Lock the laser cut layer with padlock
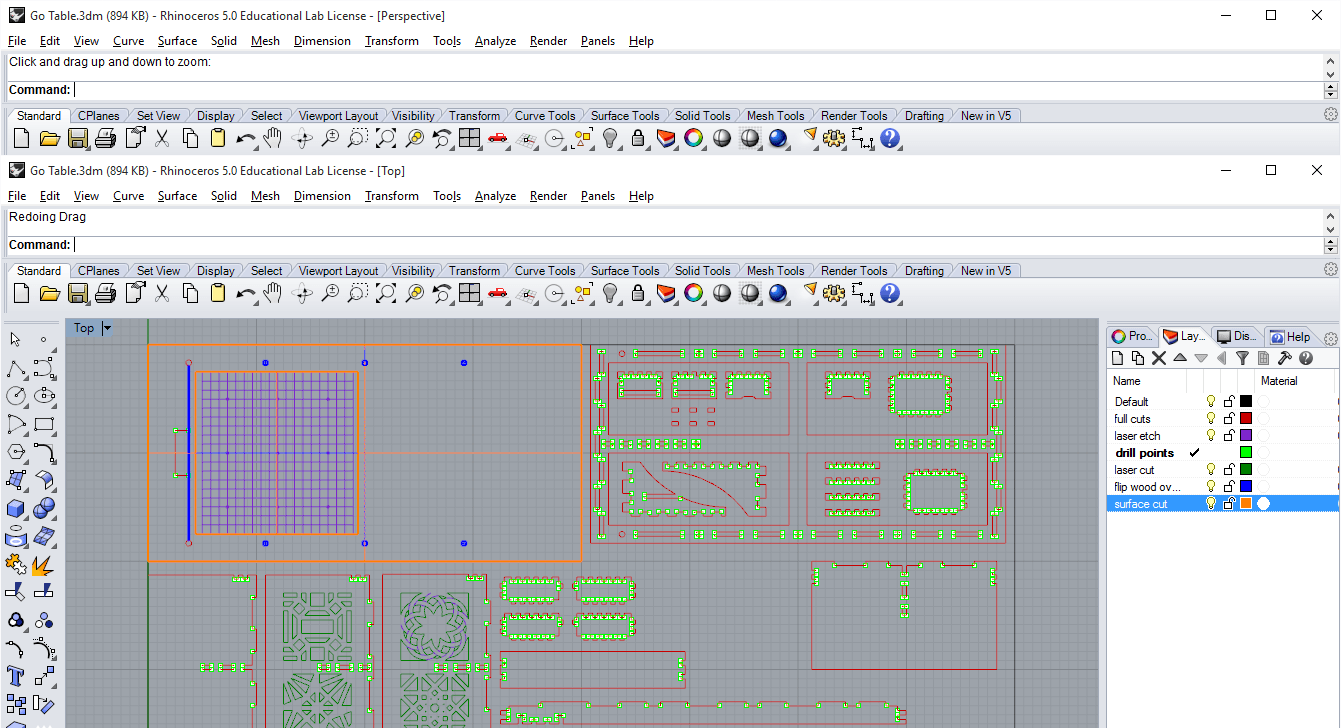Image resolution: width=1341 pixels, height=728 pixels. (x=1229, y=470)
